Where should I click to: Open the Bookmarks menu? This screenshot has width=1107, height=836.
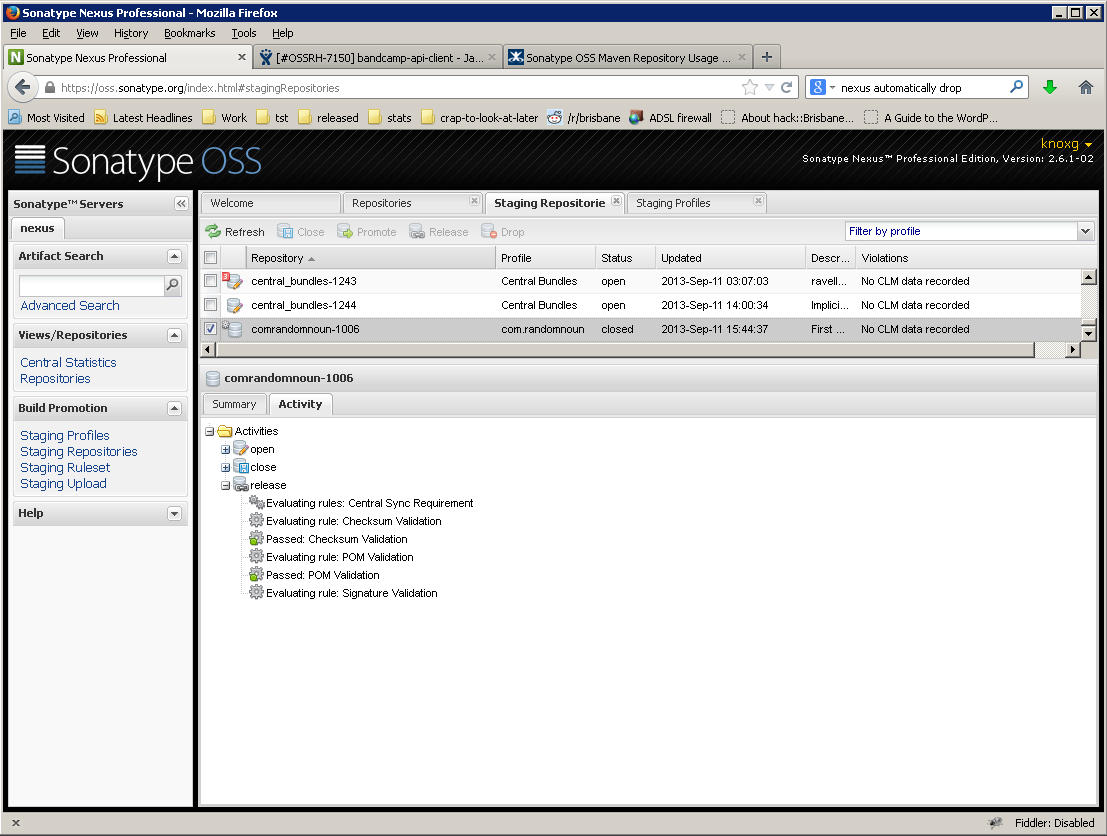189,33
